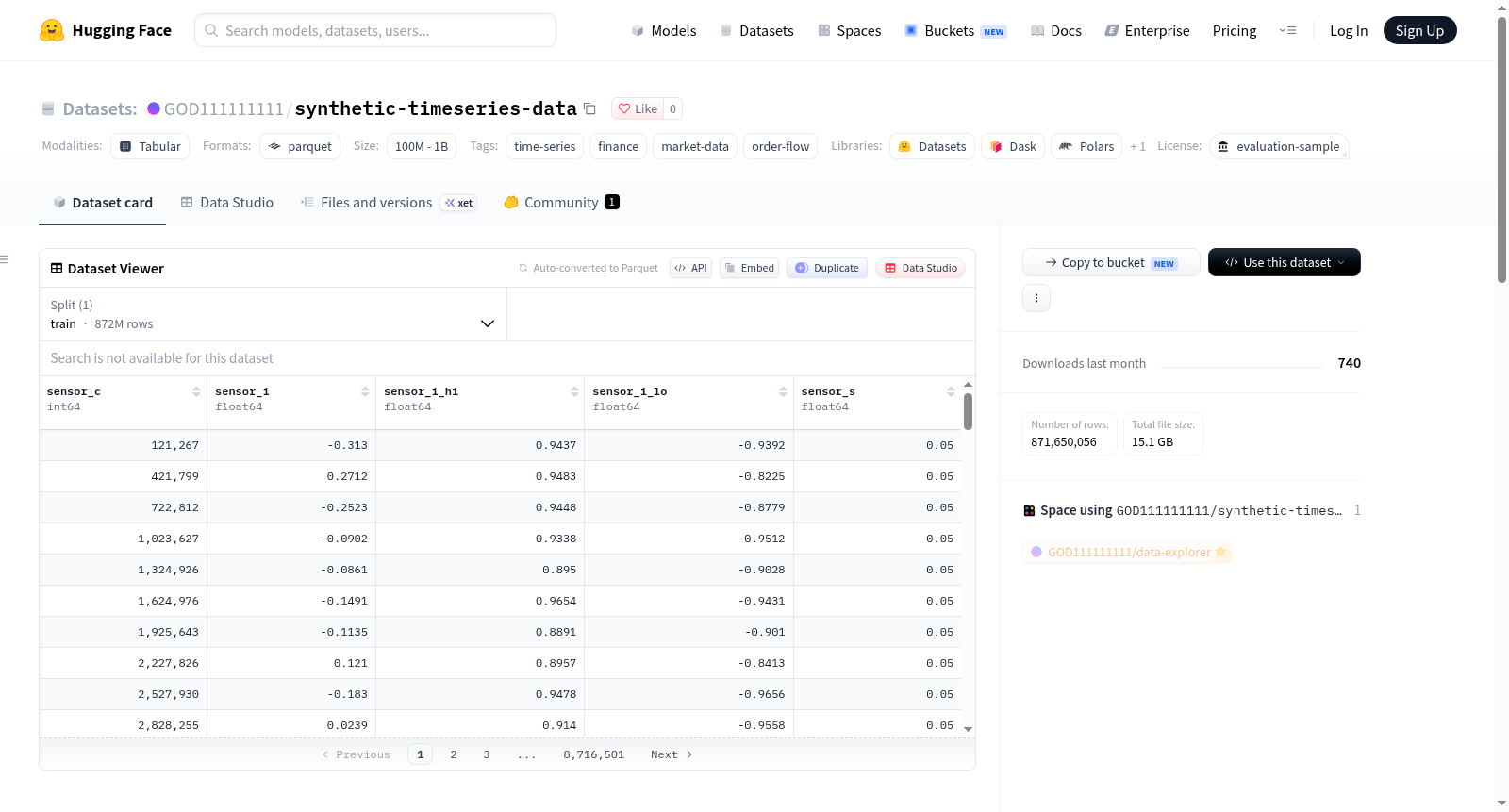Click the finance tag

click(x=618, y=146)
